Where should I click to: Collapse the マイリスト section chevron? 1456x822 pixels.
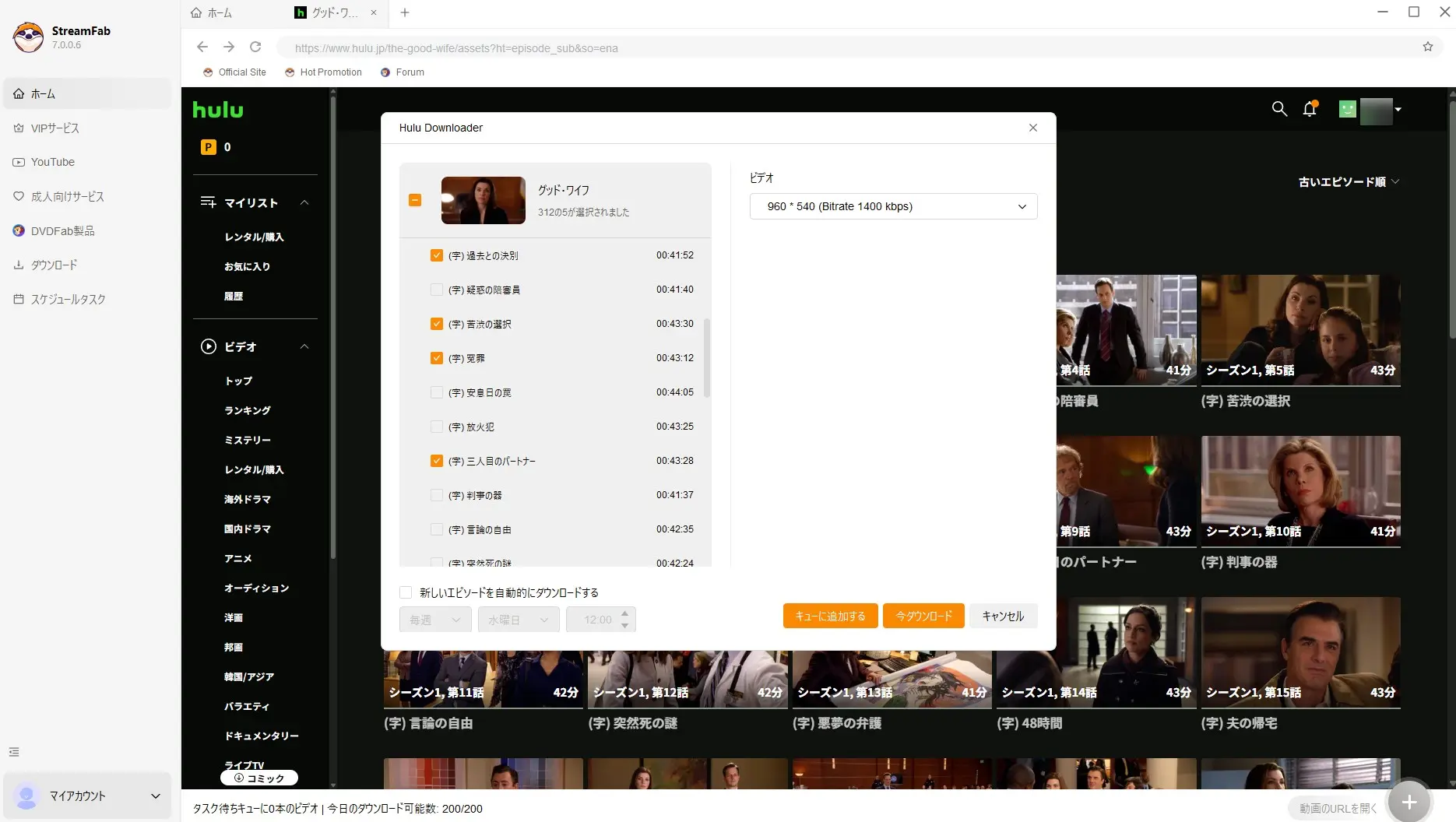pos(304,202)
